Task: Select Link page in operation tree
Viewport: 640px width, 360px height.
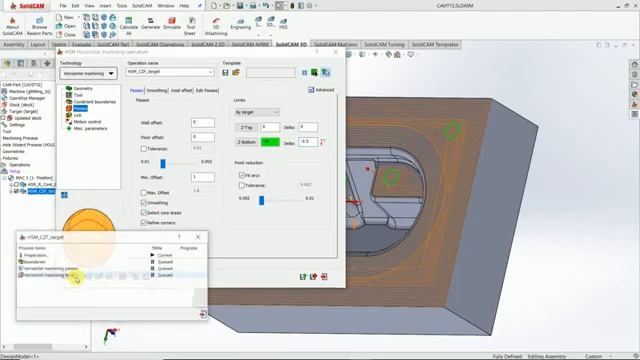Action: [x=77, y=115]
